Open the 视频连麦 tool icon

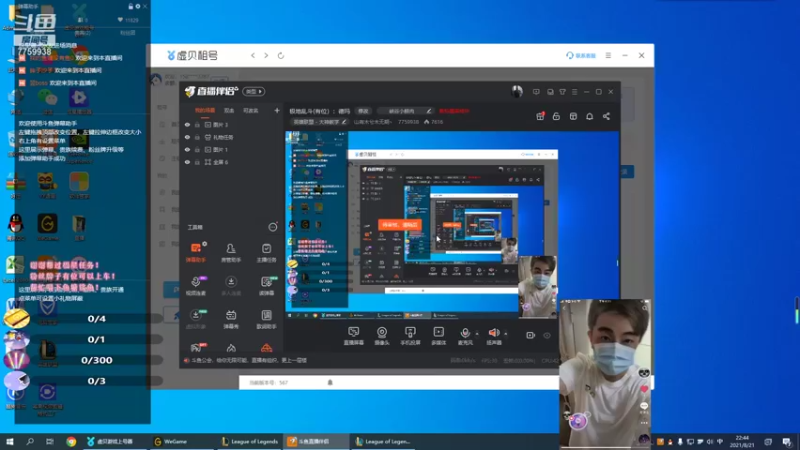[195, 286]
